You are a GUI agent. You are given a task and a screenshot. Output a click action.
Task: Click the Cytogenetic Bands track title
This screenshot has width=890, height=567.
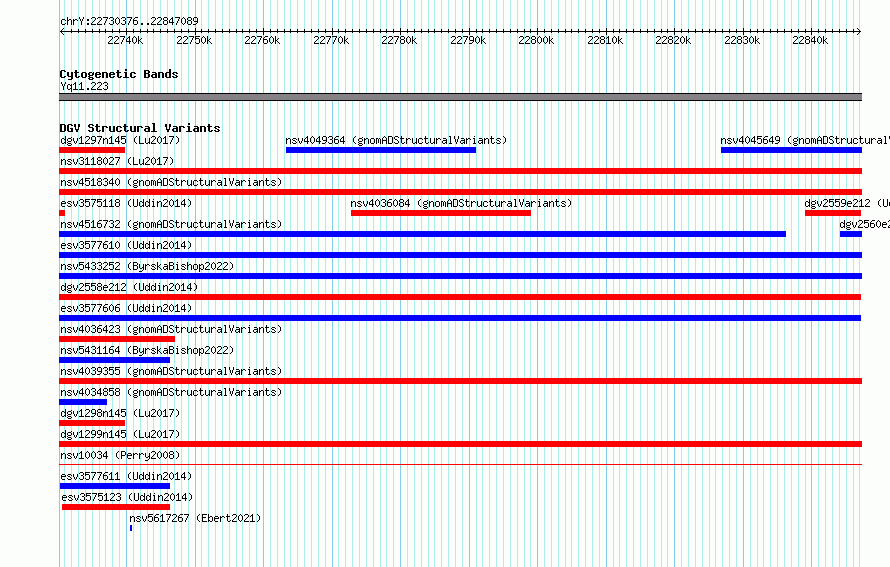pos(119,74)
